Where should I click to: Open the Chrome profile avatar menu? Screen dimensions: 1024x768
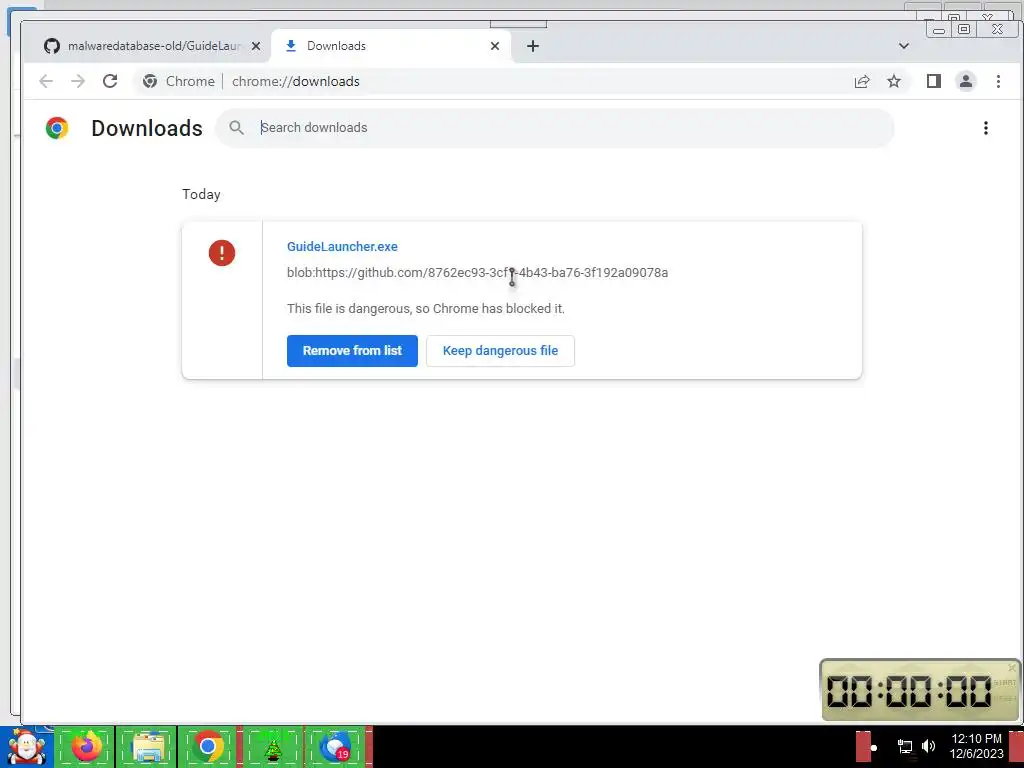click(x=966, y=81)
